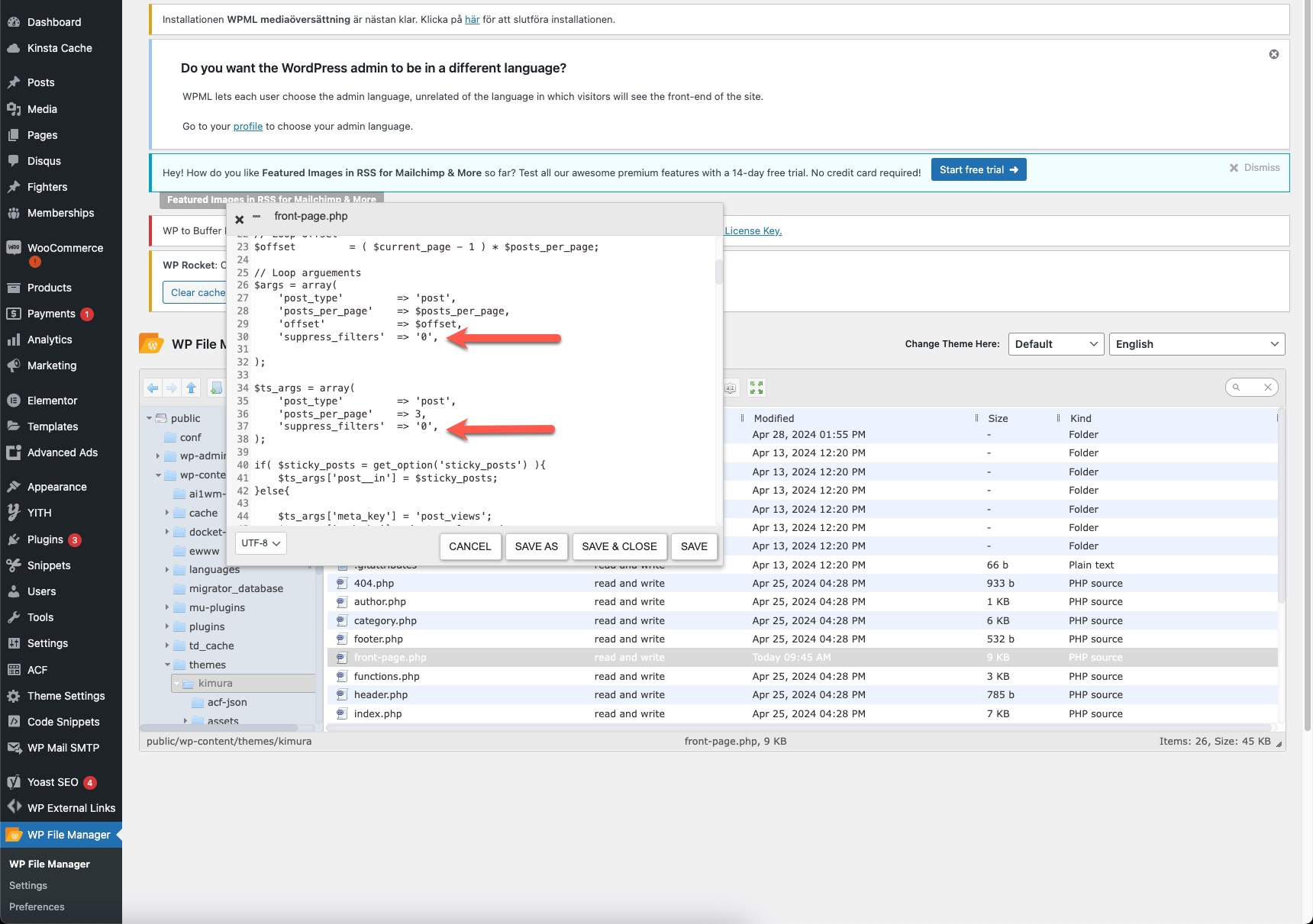Click the functions.php file icon
The height and width of the screenshot is (924, 1313).
[341, 676]
